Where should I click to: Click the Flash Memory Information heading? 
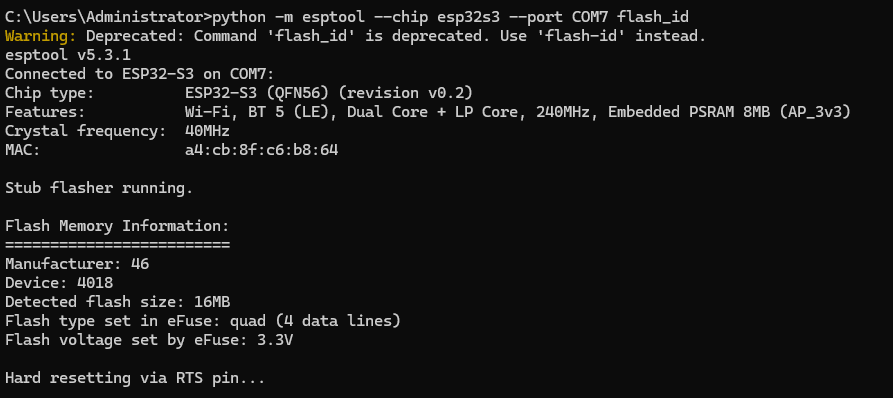(x=117, y=226)
